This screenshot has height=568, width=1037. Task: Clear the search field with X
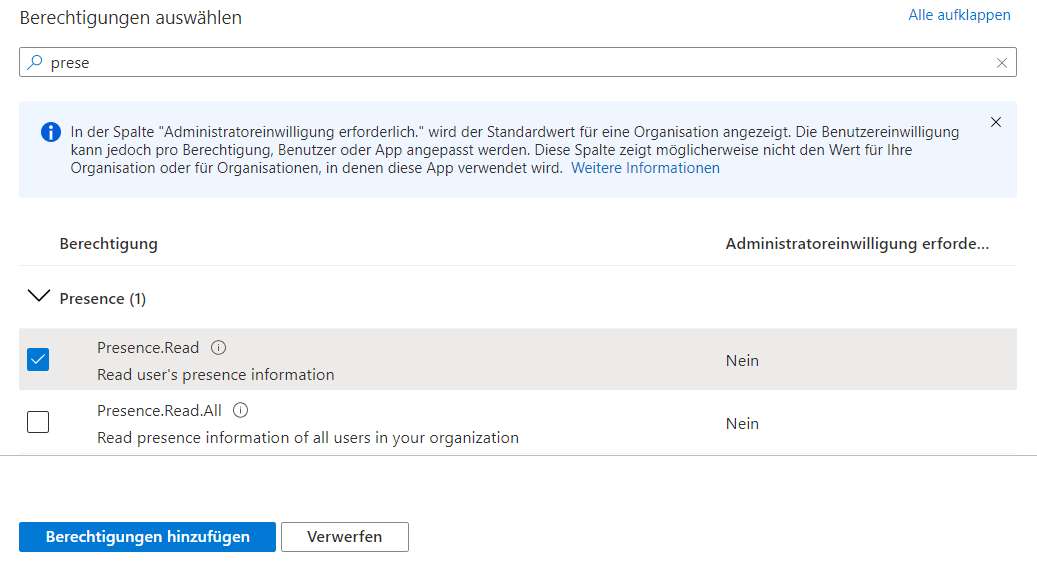(x=1001, y=63)
